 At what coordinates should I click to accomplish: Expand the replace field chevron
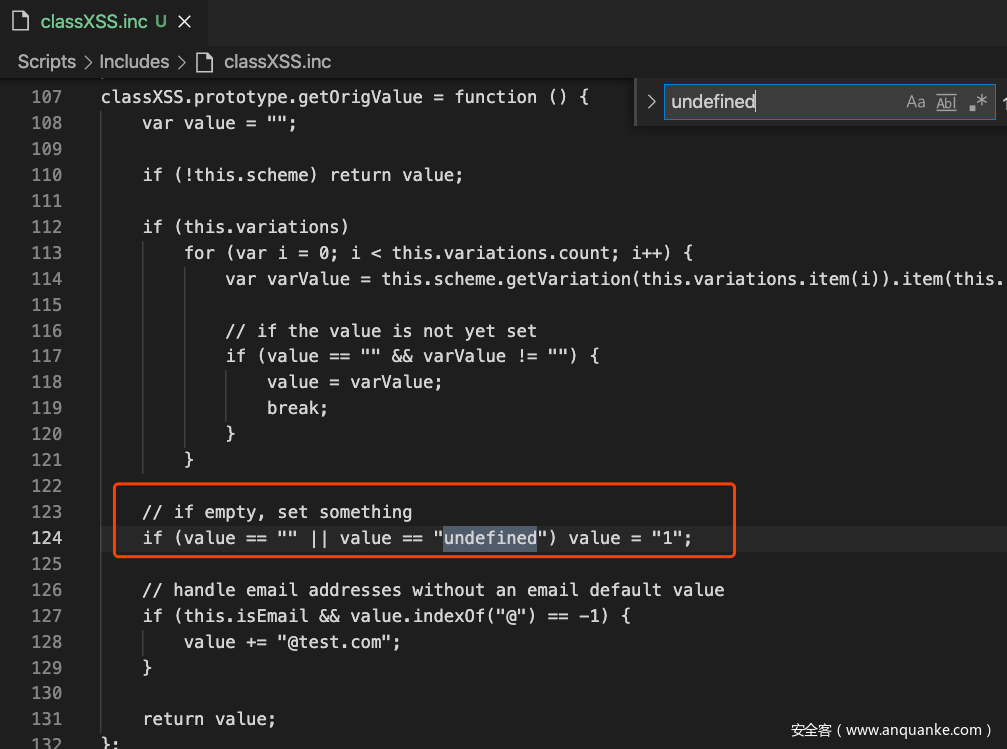coord(652,102)
